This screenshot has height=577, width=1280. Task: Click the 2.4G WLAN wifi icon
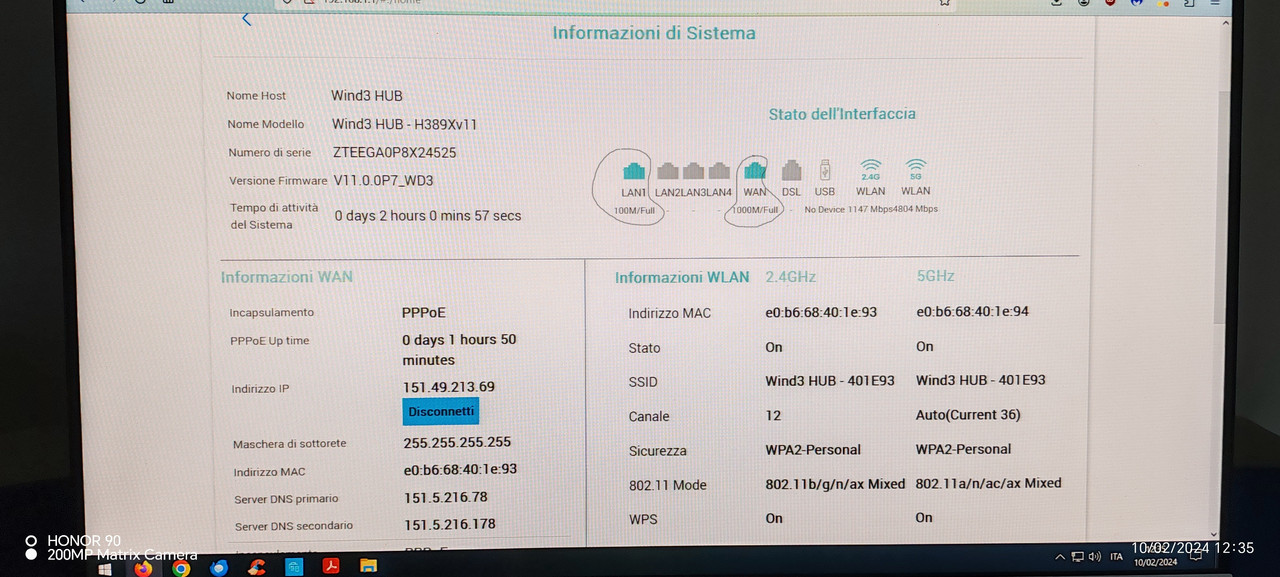click(x=871, y=169)
